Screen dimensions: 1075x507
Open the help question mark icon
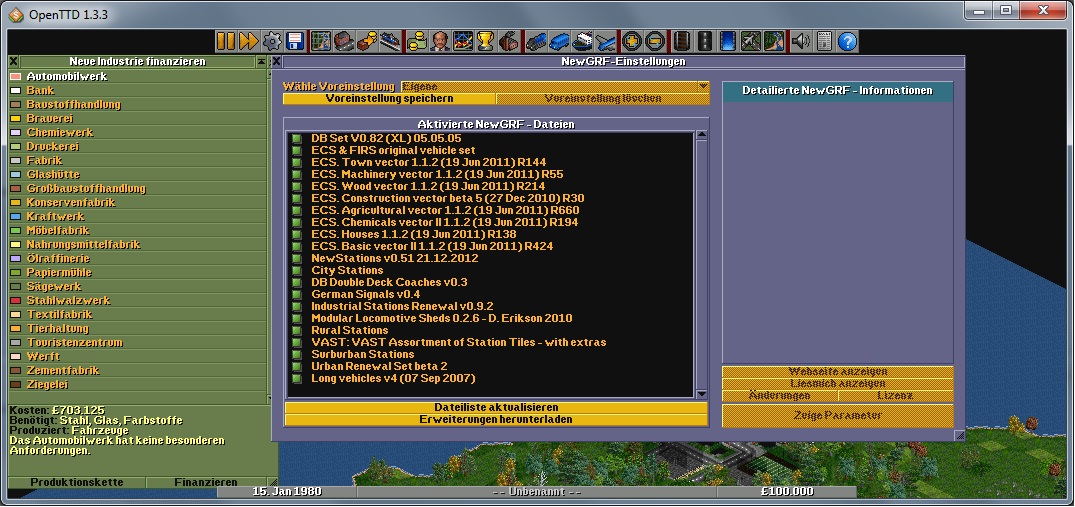(x=847, y=41)
